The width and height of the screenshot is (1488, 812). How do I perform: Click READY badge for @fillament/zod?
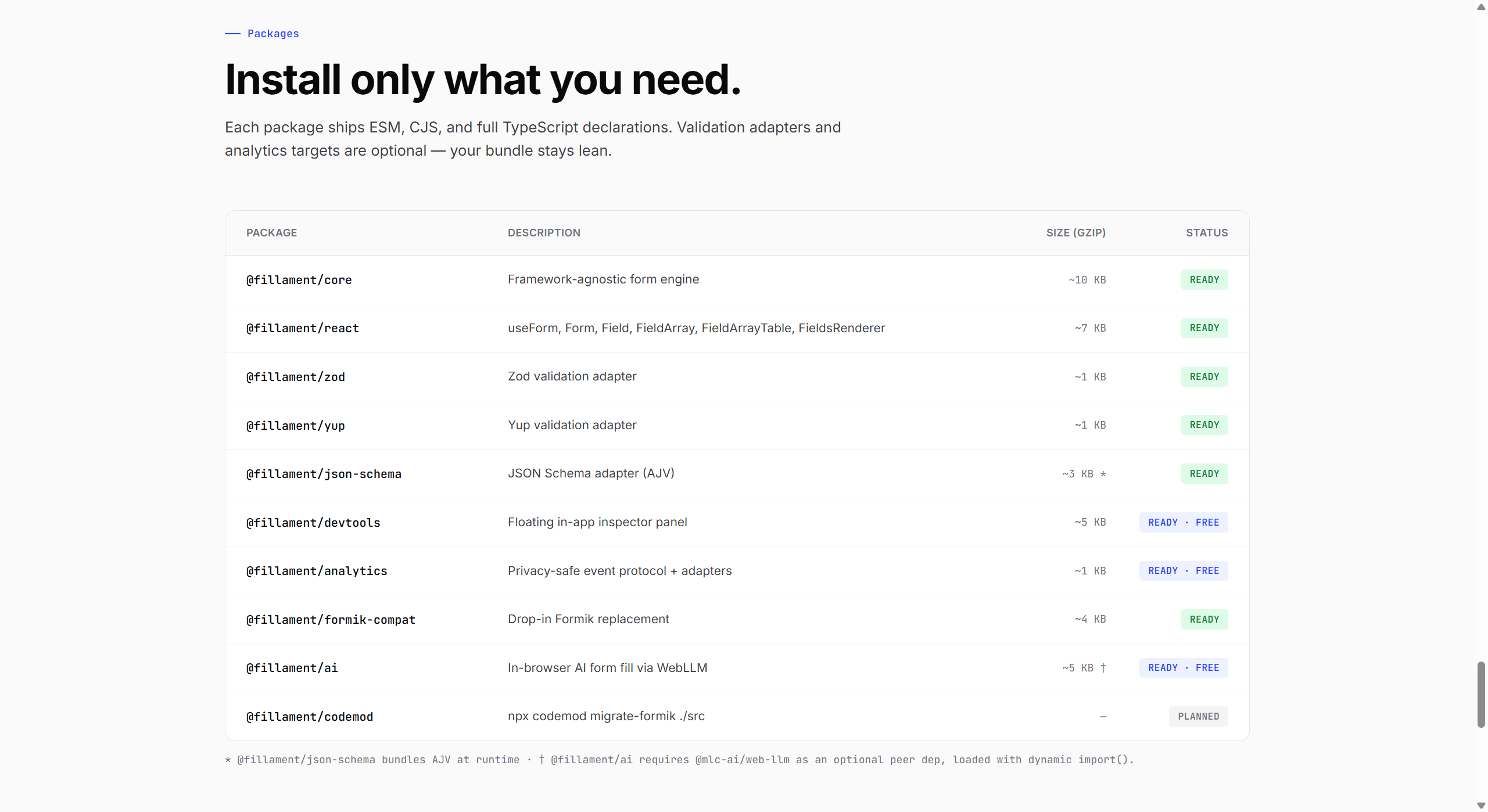pyautogui.click(x=1204, y=377)
